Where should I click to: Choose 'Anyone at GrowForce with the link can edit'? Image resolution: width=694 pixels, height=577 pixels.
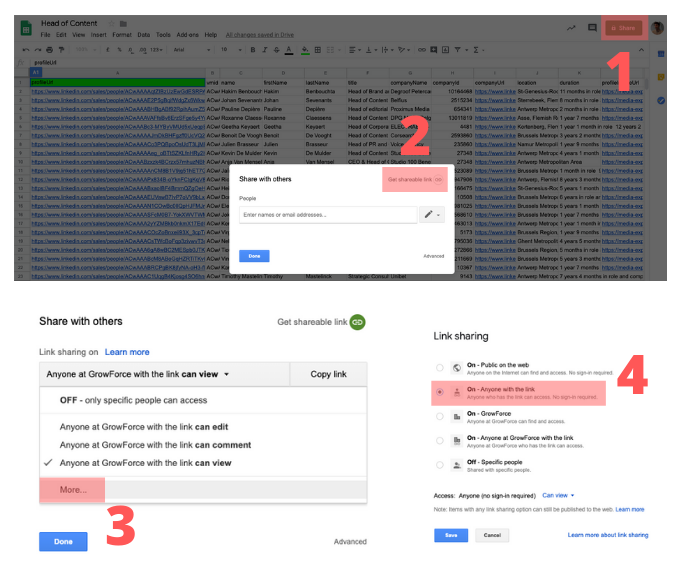[203, 427]
